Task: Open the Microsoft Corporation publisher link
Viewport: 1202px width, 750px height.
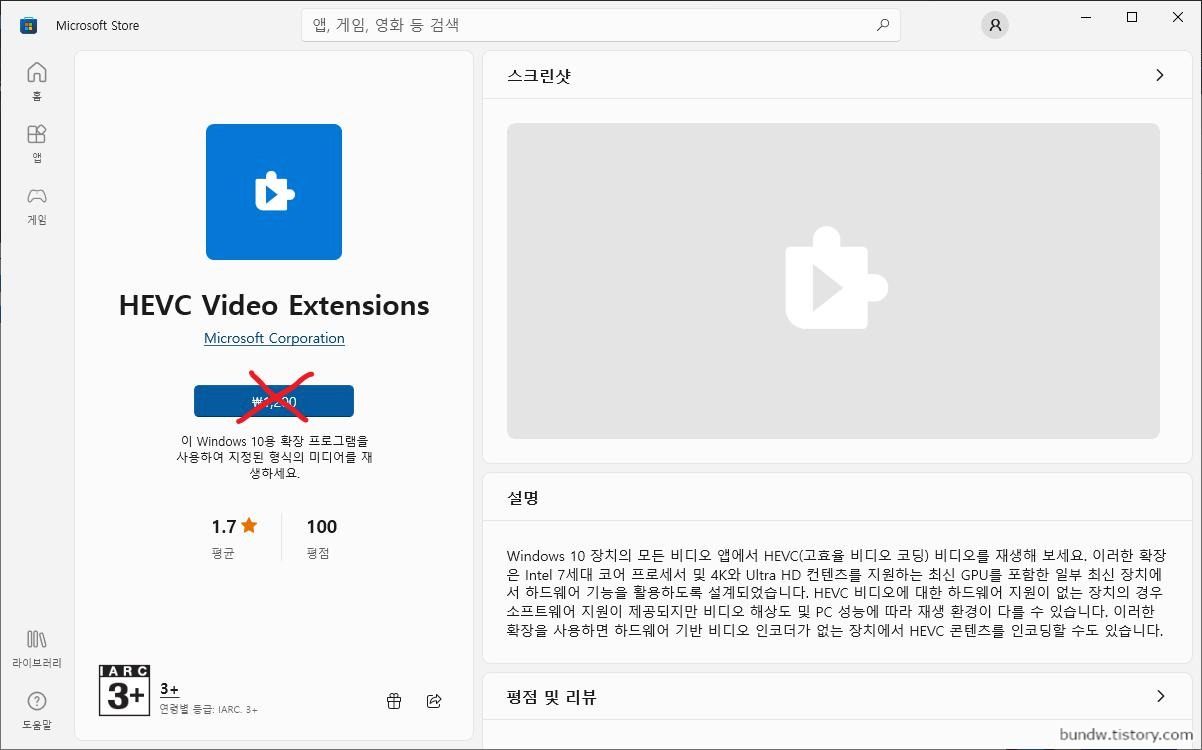Action: [274, 338]
